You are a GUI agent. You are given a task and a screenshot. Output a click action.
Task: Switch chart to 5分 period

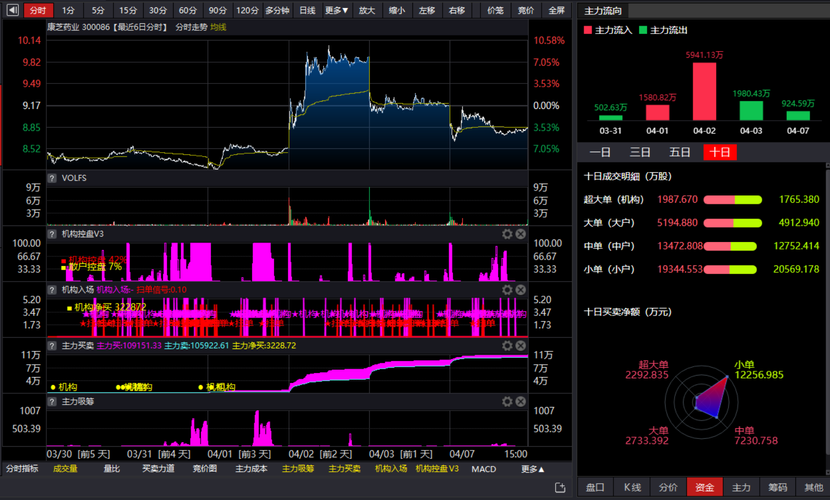tap(98, 10)
